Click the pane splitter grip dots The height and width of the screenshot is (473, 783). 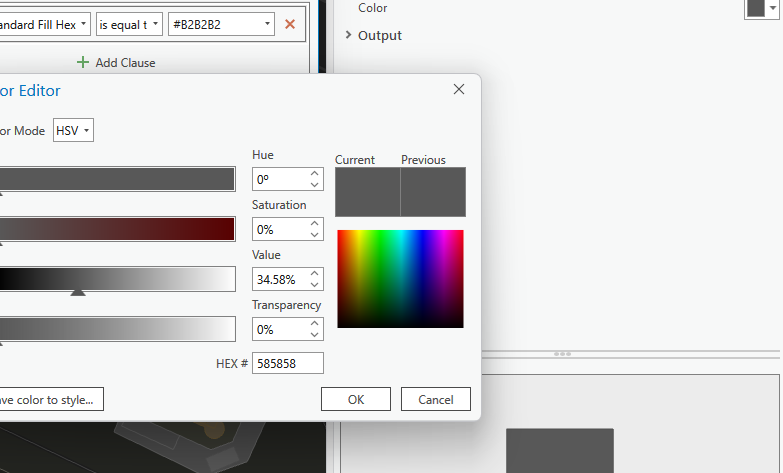(562, 354)
